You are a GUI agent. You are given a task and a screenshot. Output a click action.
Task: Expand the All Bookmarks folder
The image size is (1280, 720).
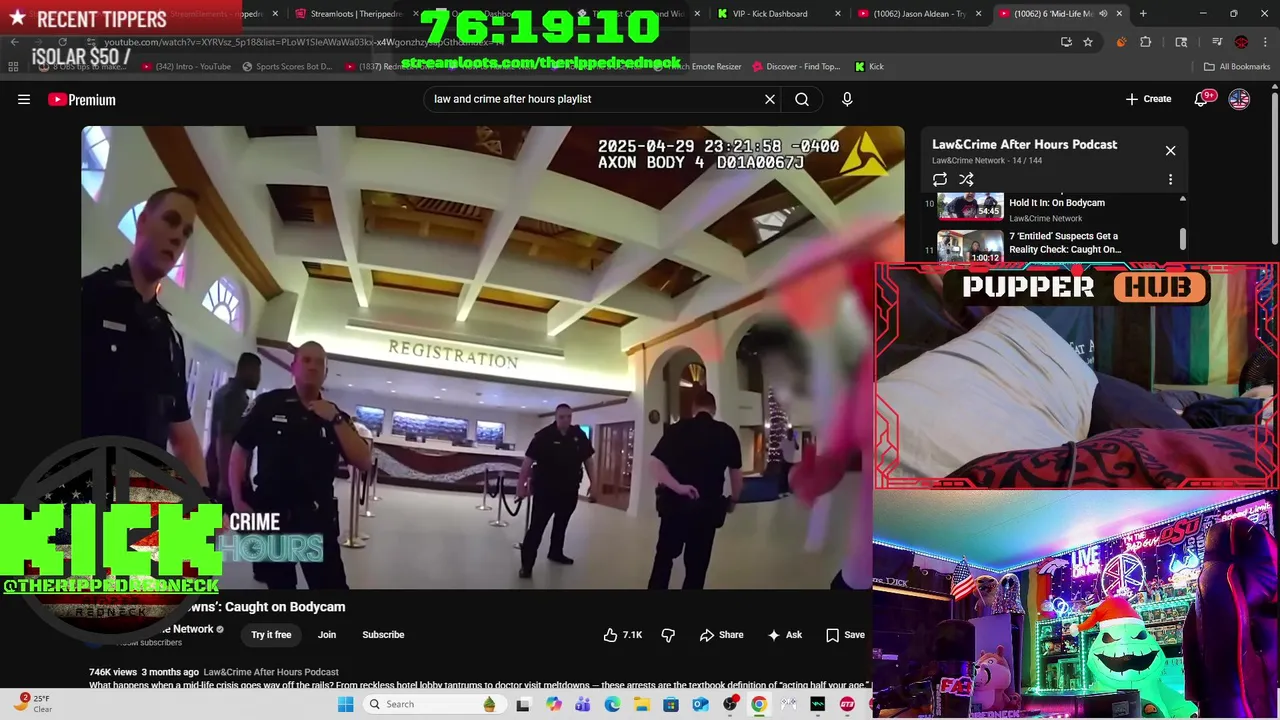point(1237,67)
